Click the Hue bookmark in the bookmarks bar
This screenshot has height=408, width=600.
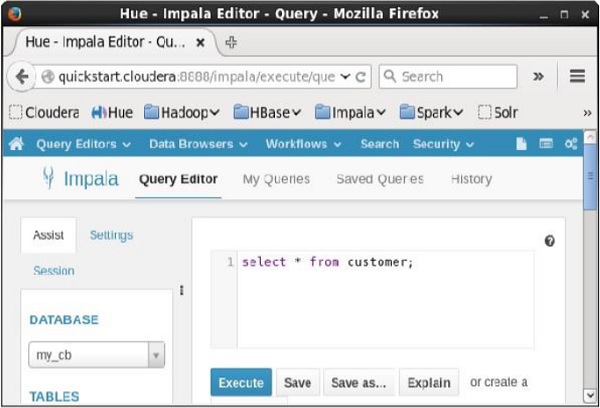111,112
